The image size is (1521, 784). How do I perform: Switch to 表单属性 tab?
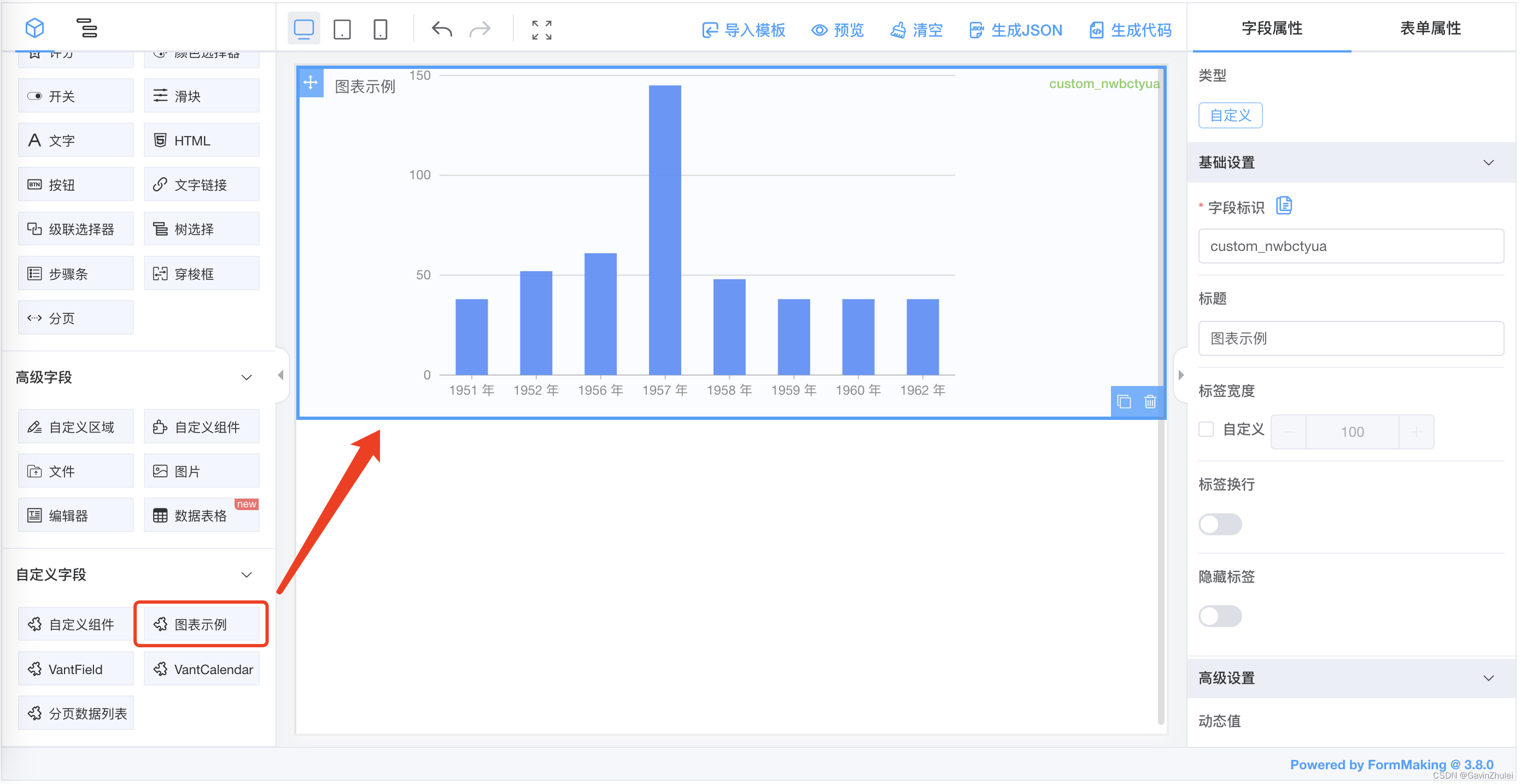point(1431,28)
